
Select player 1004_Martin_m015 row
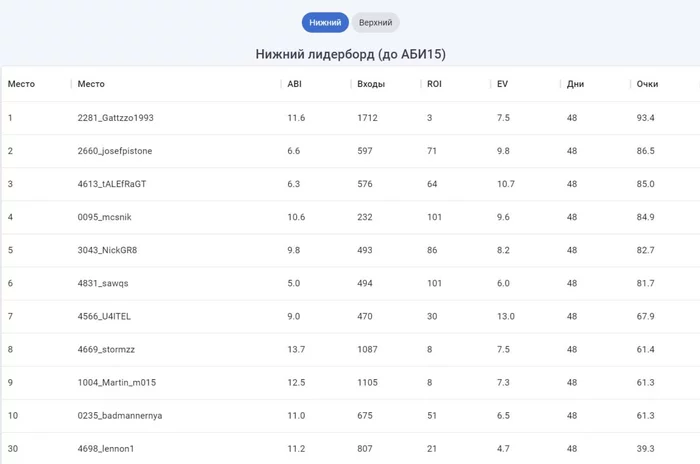click(351, 382)
